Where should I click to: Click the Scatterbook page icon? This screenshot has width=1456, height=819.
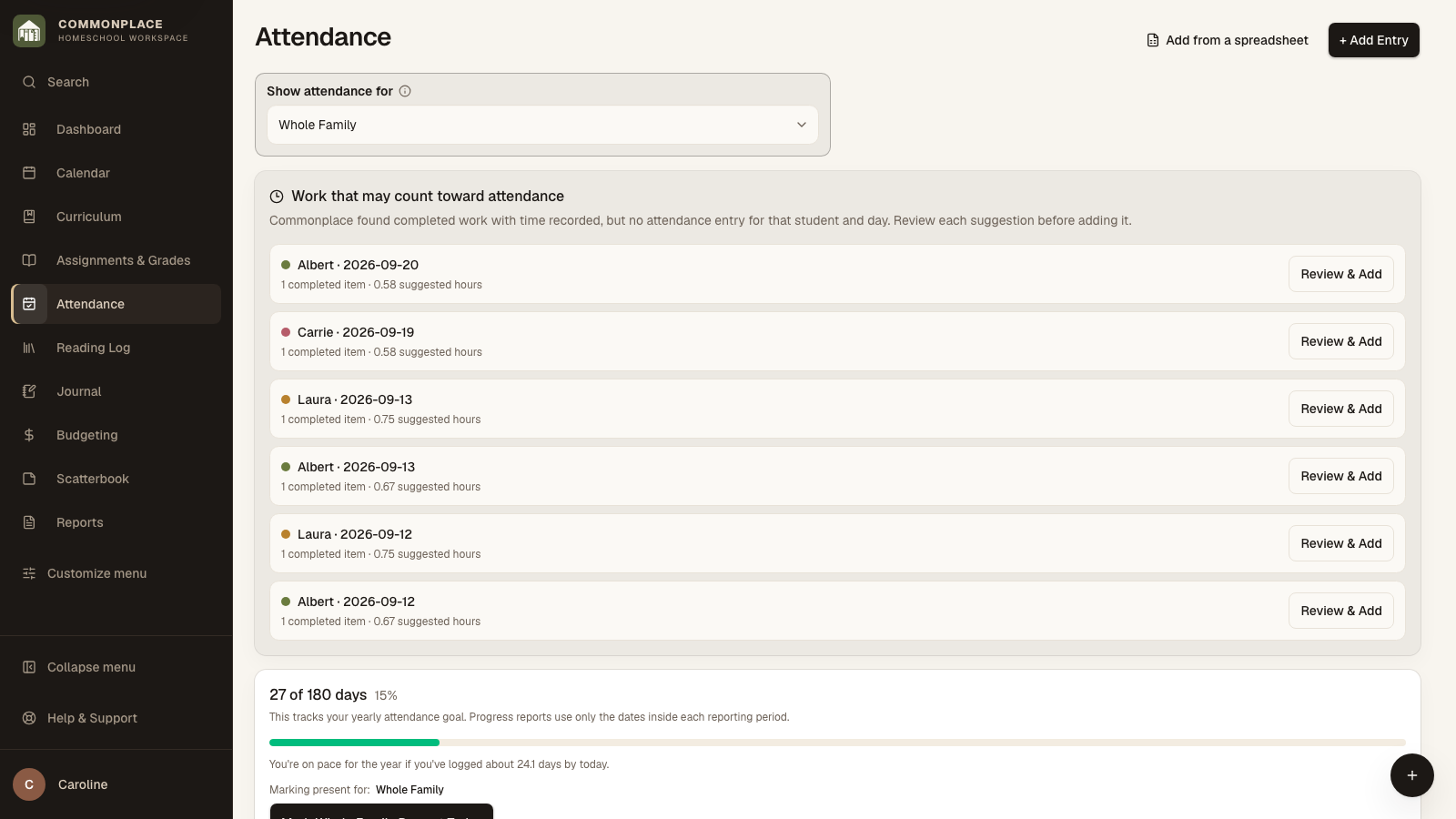(x=29, y=479)
